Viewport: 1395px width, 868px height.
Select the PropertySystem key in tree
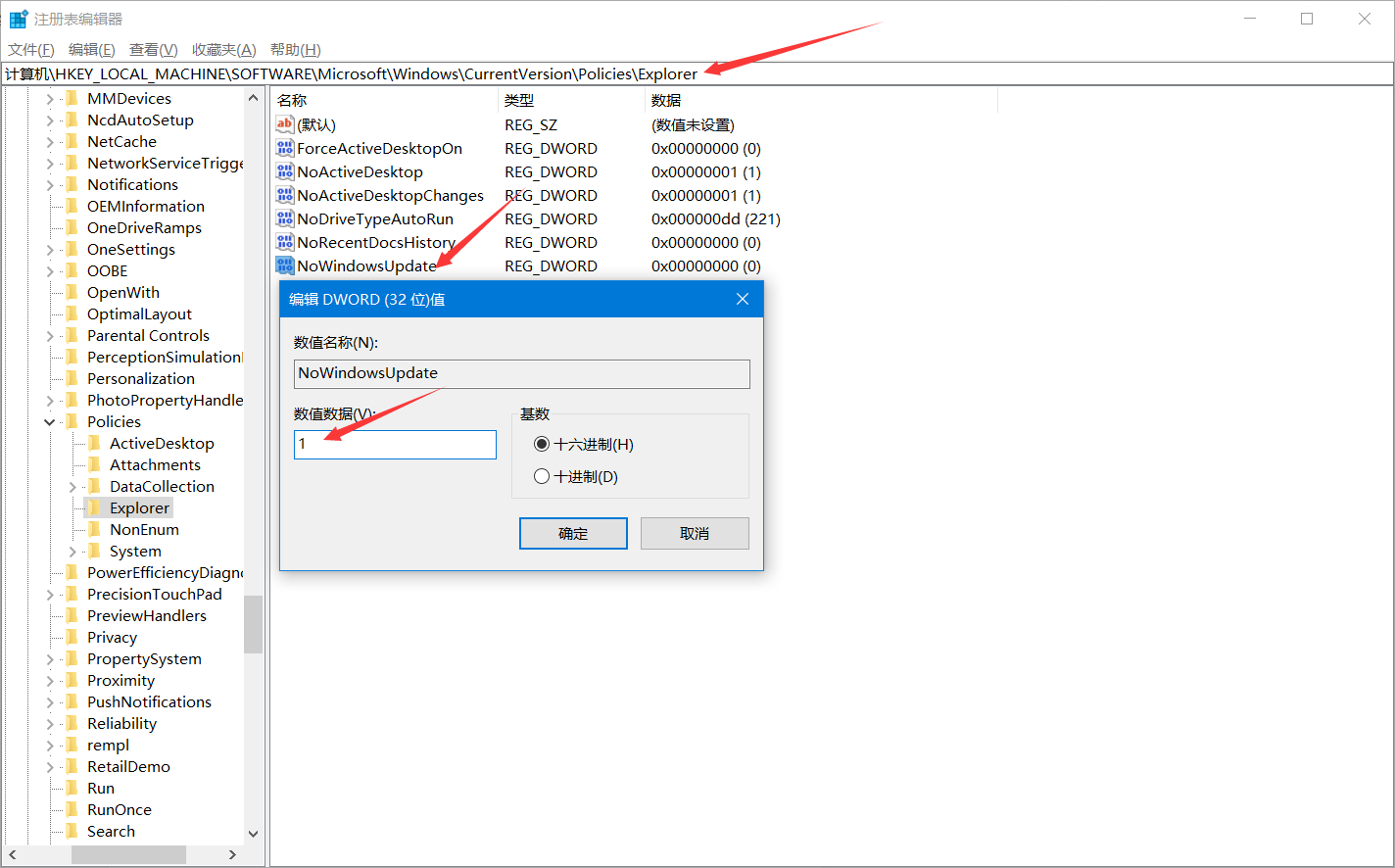pyautogui.click(x=144, y=658)
